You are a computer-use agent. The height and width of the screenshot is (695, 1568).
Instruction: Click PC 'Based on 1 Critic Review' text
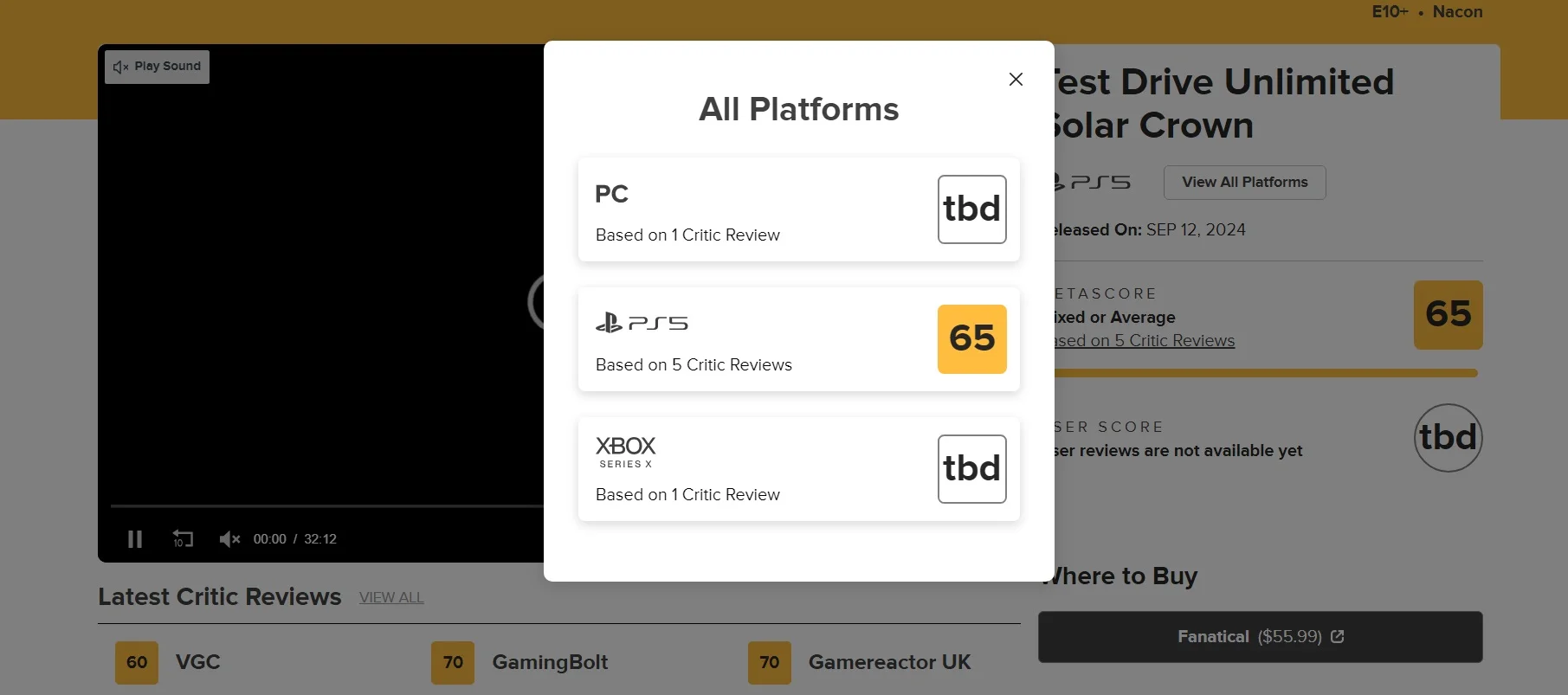(x=687, y=235)
